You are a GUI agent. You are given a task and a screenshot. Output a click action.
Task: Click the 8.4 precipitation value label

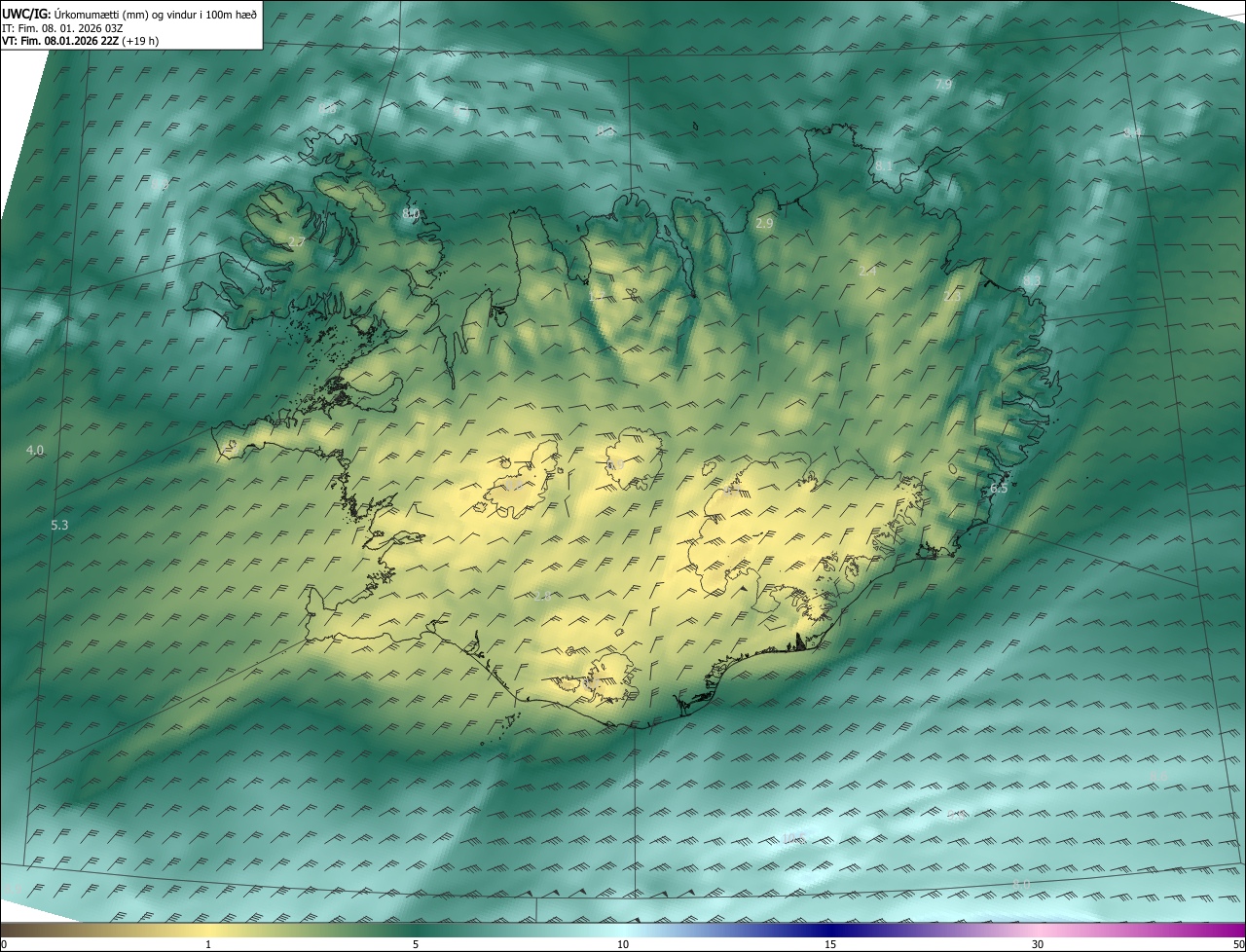click(1133, 131)
